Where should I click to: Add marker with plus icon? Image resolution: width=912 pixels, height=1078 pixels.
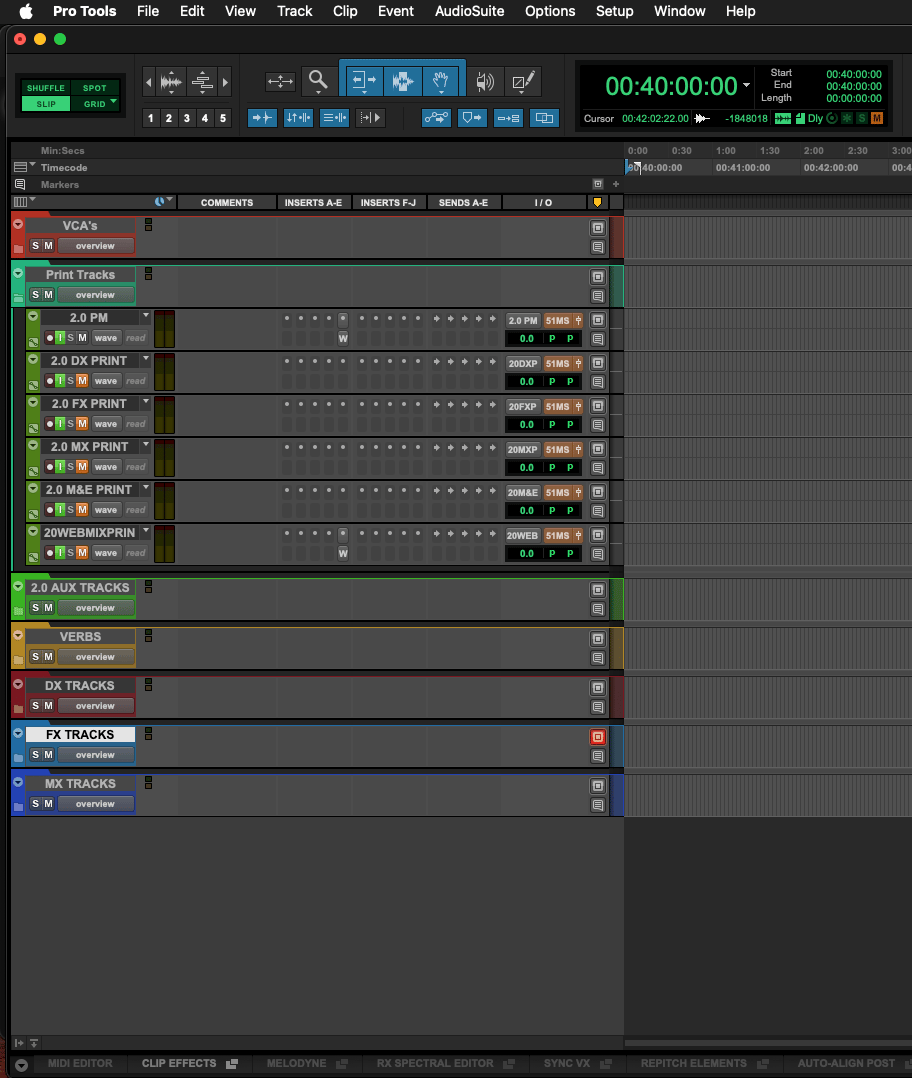click(616, 184)
